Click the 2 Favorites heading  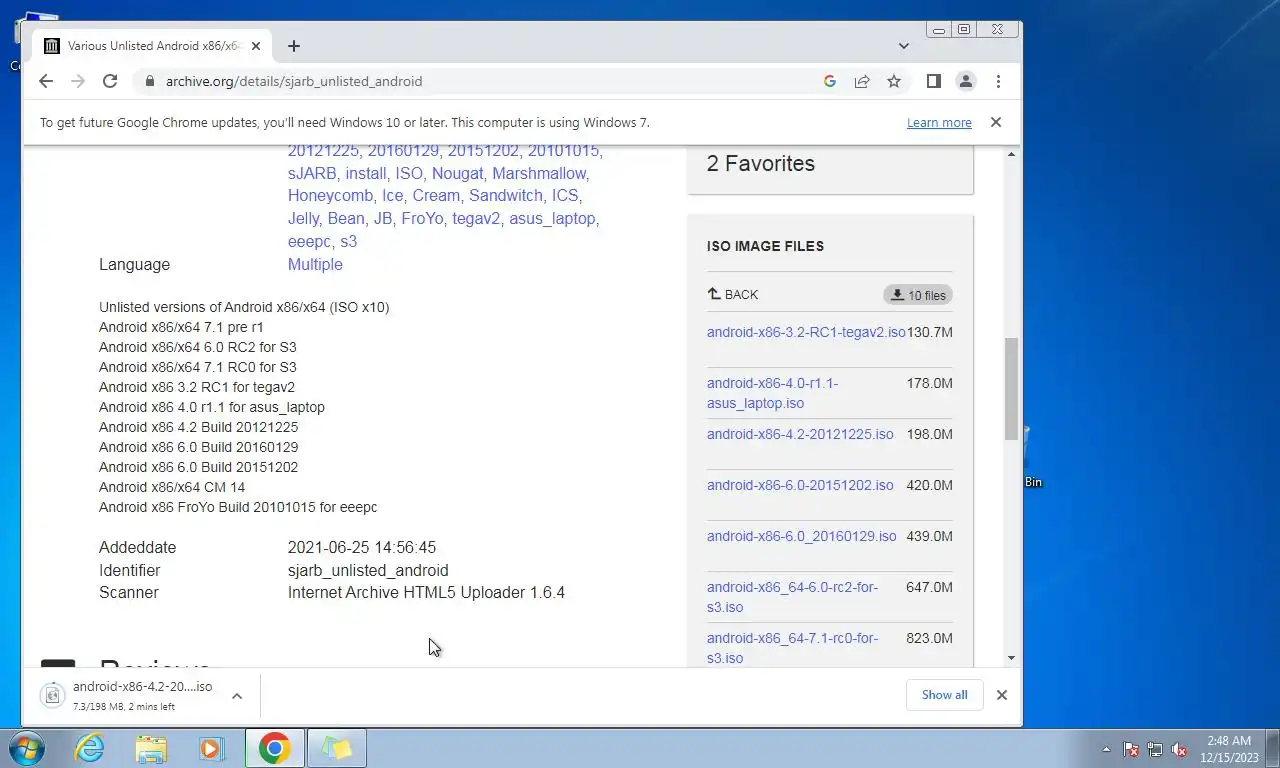click(761, 163)
